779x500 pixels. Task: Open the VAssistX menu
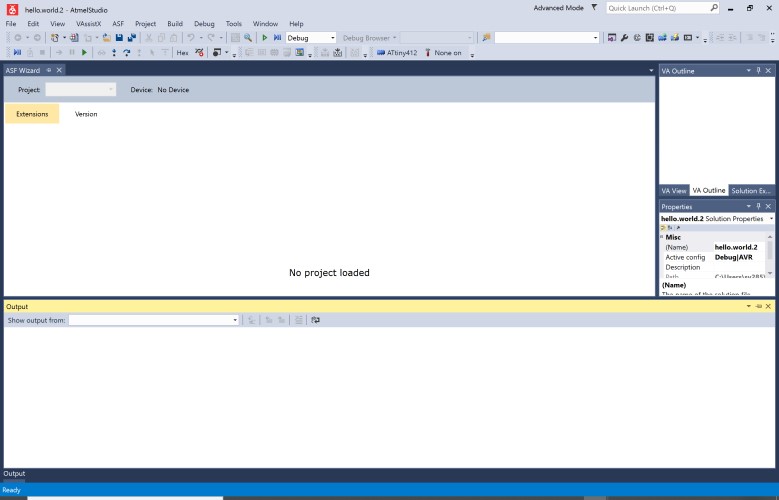click(x=88, y=23)
